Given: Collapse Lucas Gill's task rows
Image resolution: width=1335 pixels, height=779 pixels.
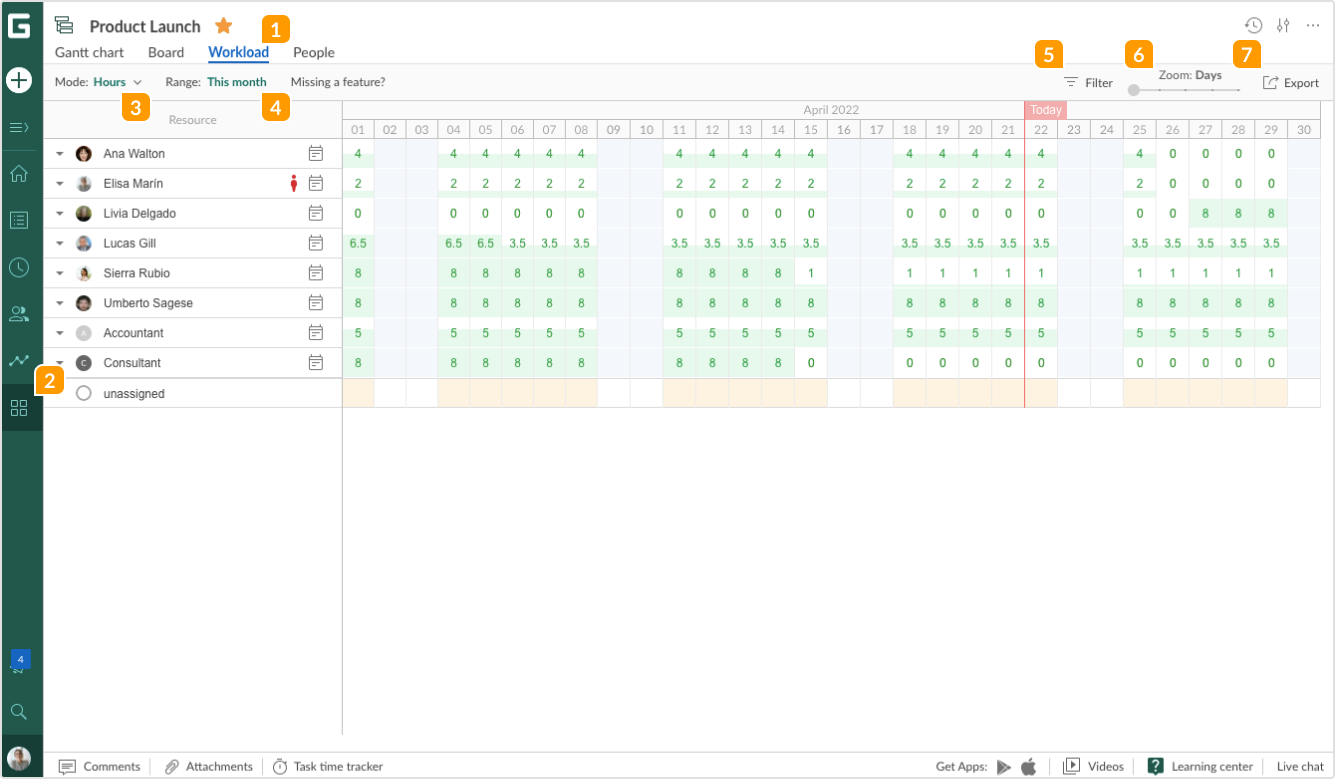Looking at the screenshot, I should coord(59,243).
